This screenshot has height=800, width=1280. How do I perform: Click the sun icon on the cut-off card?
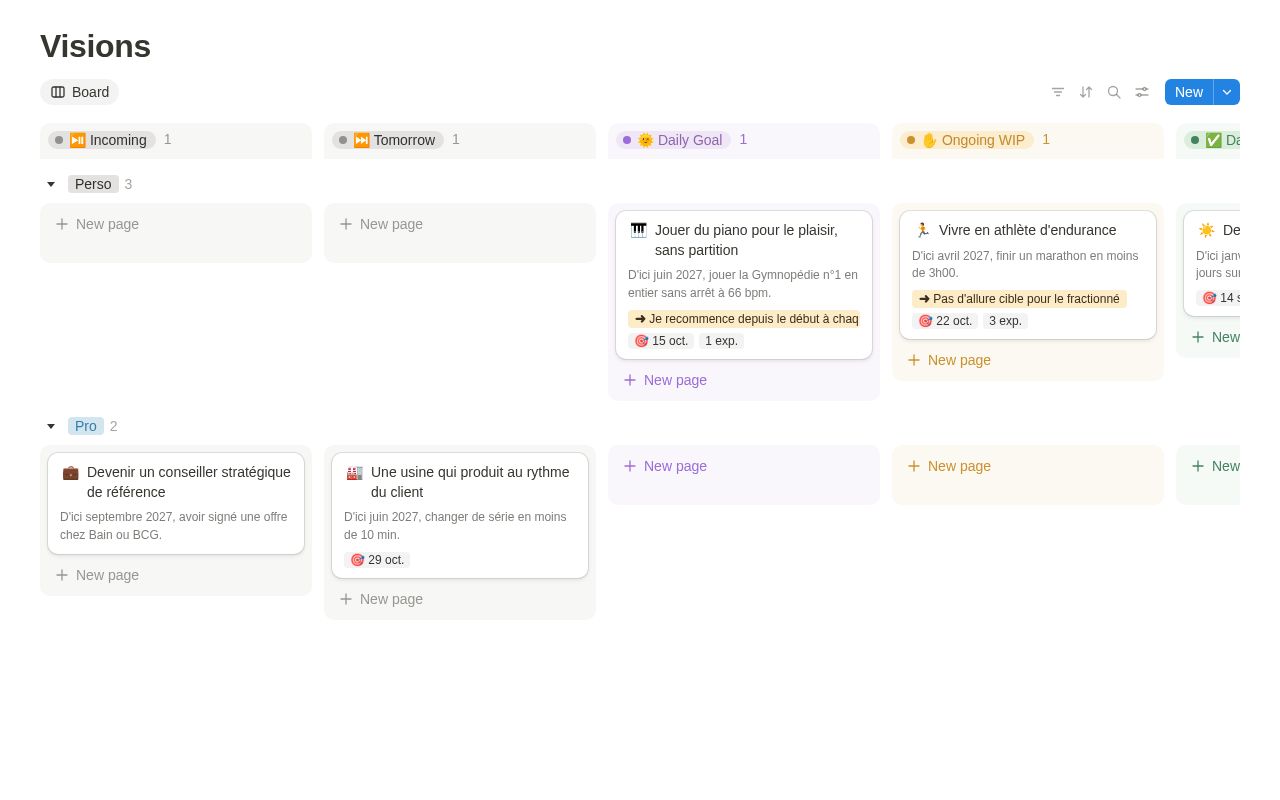click(1206, 230)
